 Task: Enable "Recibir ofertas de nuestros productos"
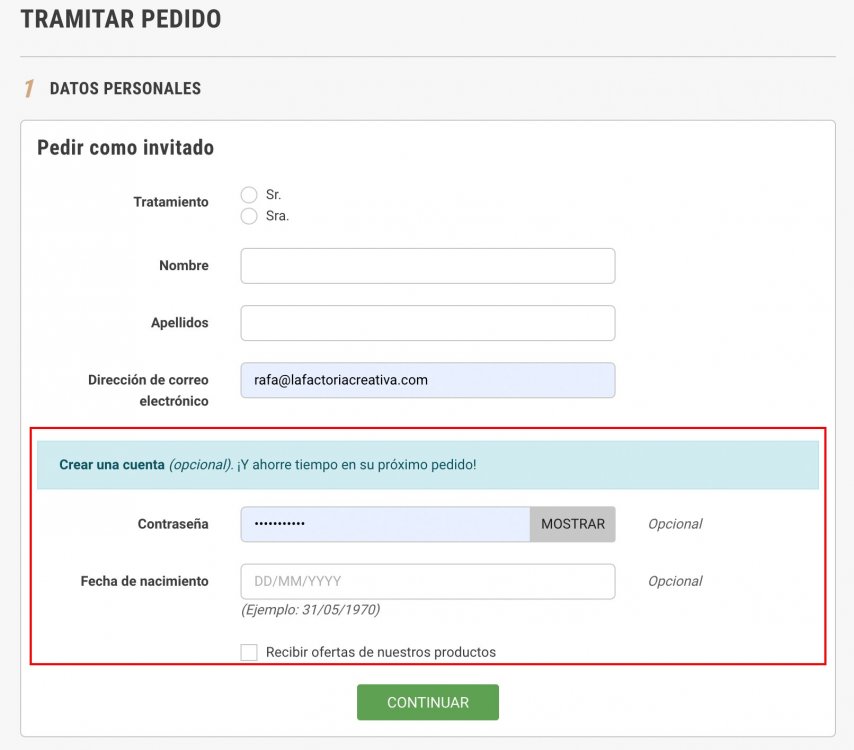tap(249, 651)
